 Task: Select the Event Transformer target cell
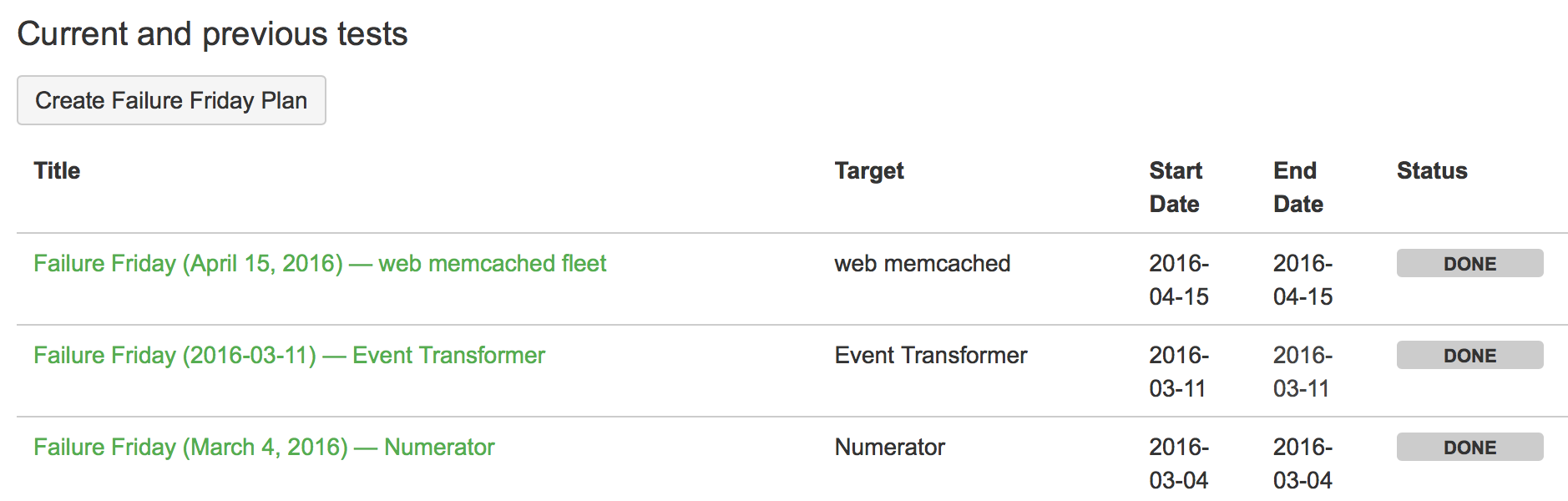[x=931, y=356]
